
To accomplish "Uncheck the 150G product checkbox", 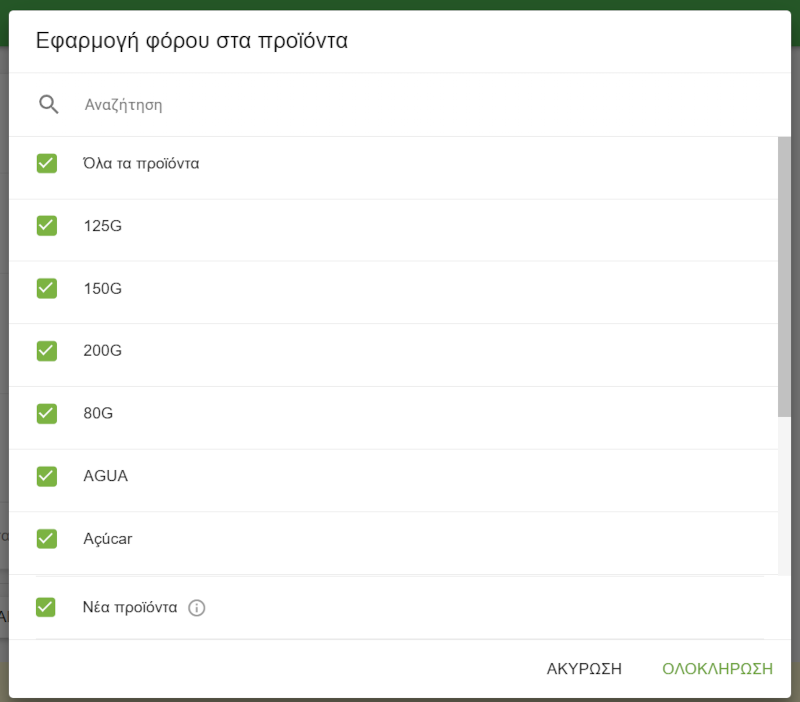I will (x=47, y=288).
